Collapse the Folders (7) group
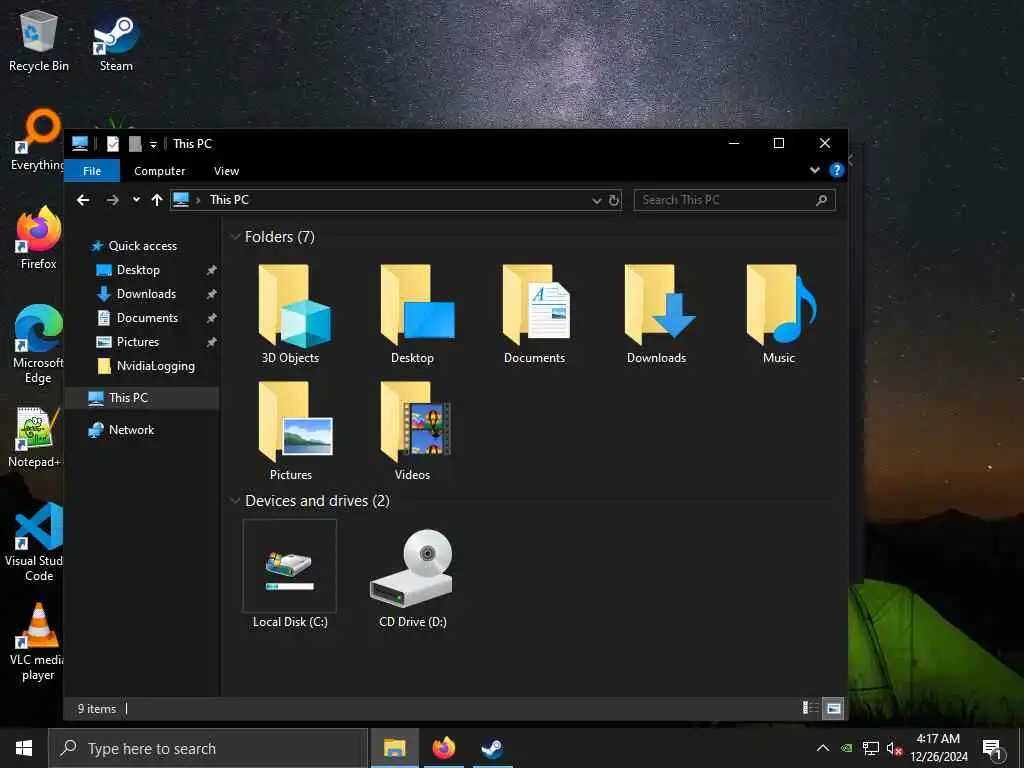Screen dimensions: 1024x768 pos(235,237)
